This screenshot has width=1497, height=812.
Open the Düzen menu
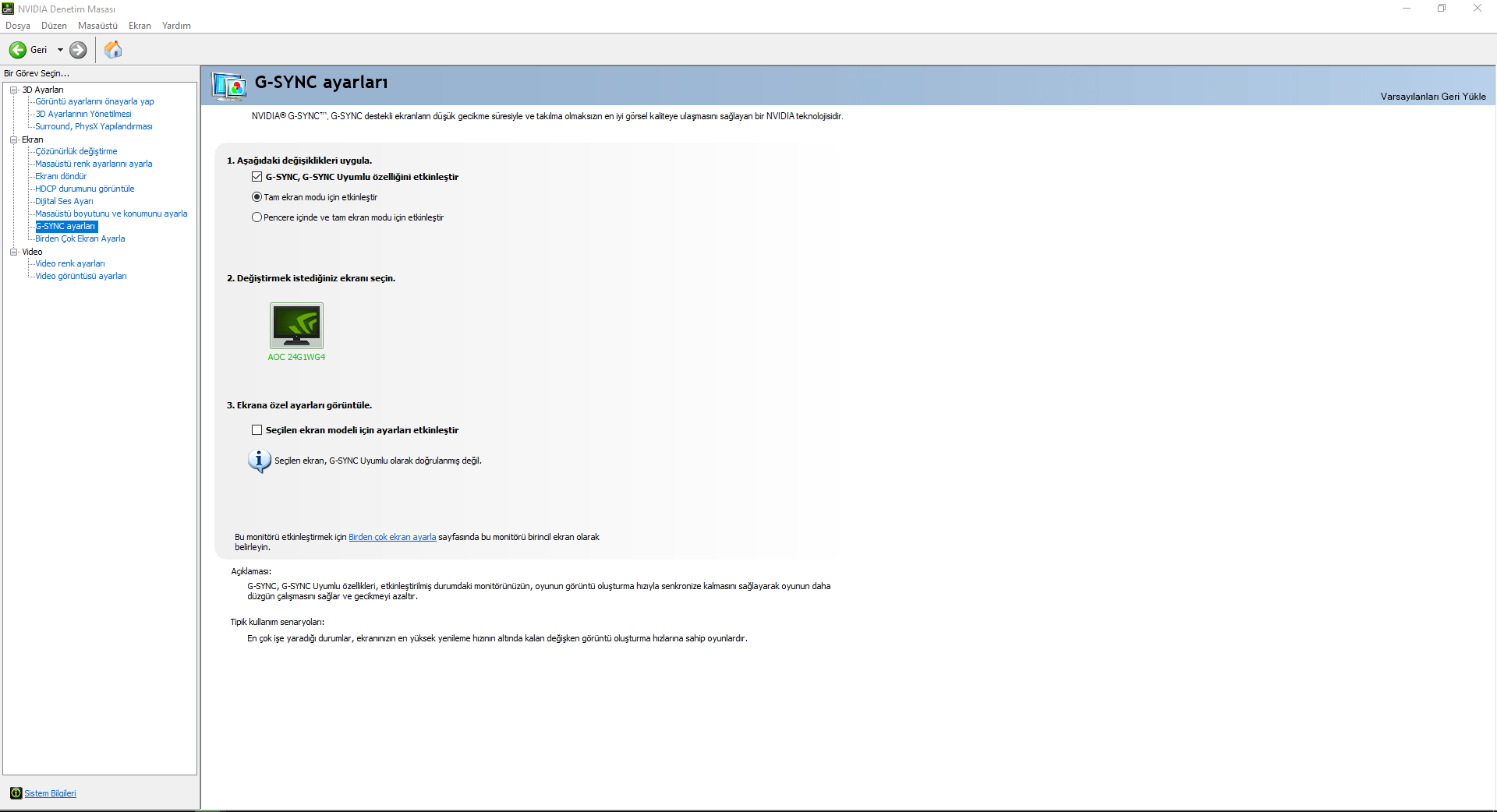coord(54,26)
